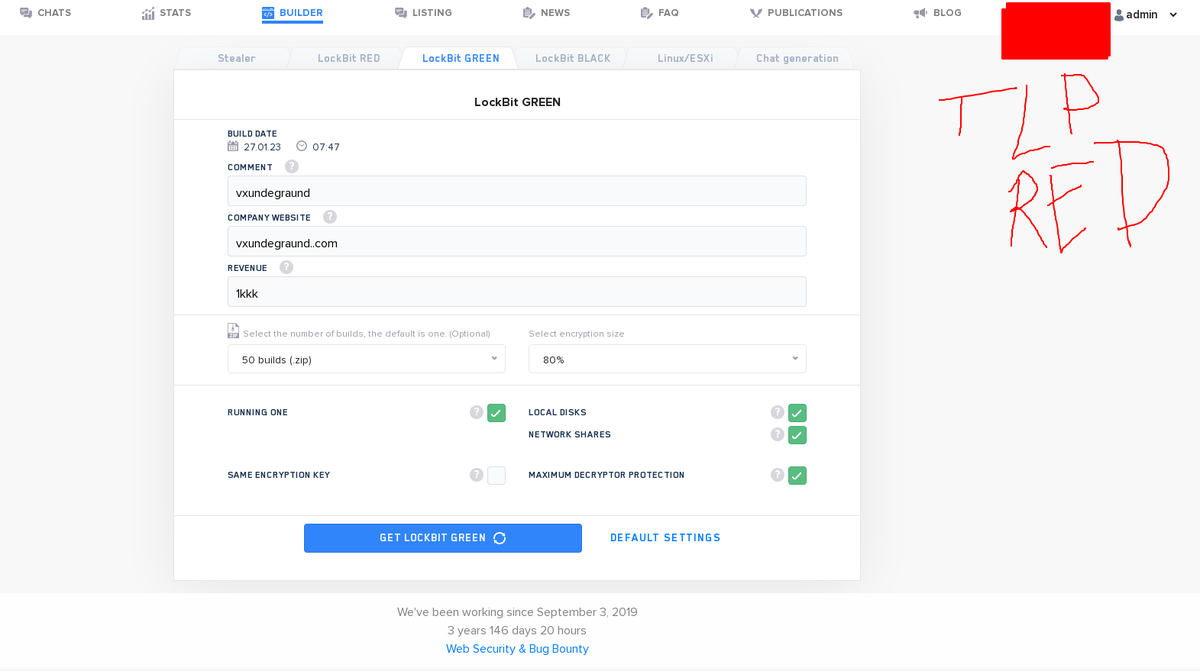Expand the admin account dropdown arrow
This screenshot has height=671, width=1200.
click(1173, 15)
